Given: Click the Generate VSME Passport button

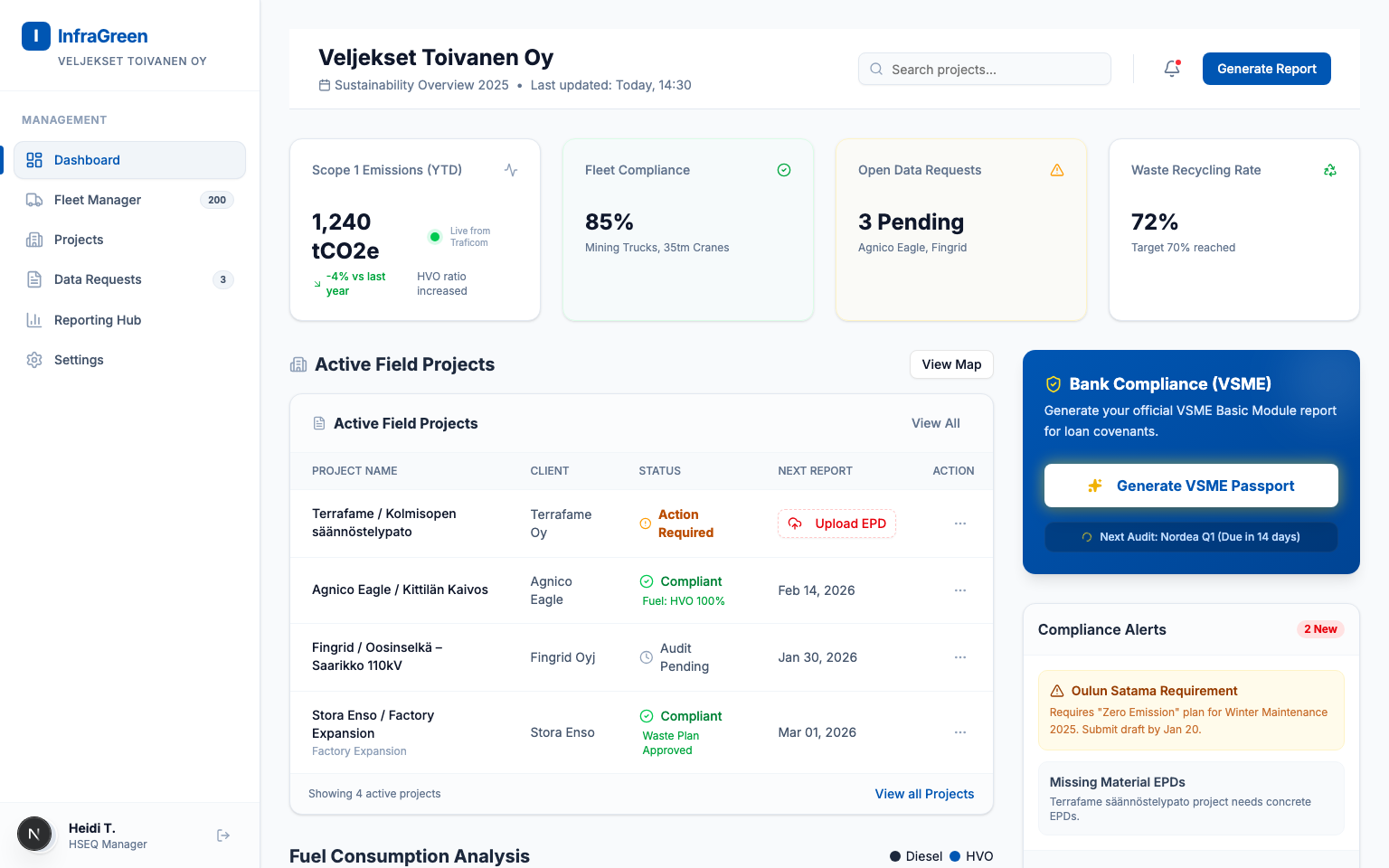Looking at the screenshot, I should tap(1190, 486).
